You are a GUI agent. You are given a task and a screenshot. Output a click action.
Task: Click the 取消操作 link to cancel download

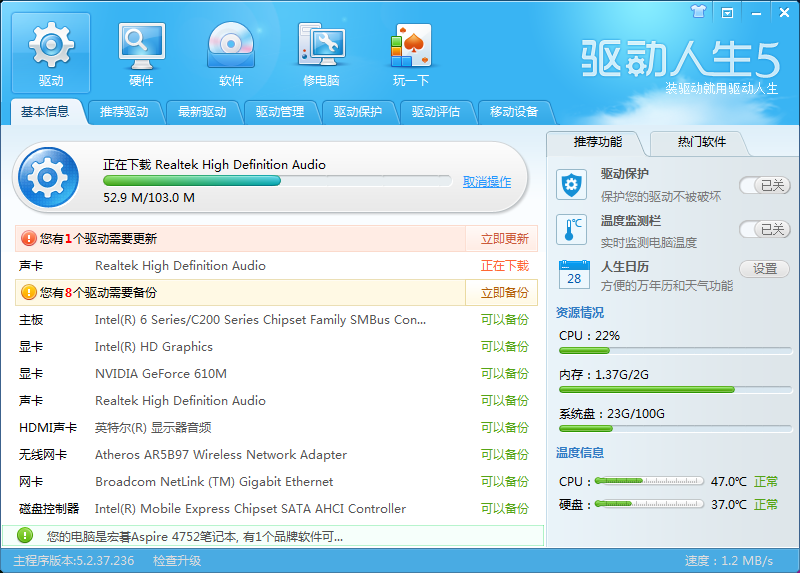click(x=487, y=182)
